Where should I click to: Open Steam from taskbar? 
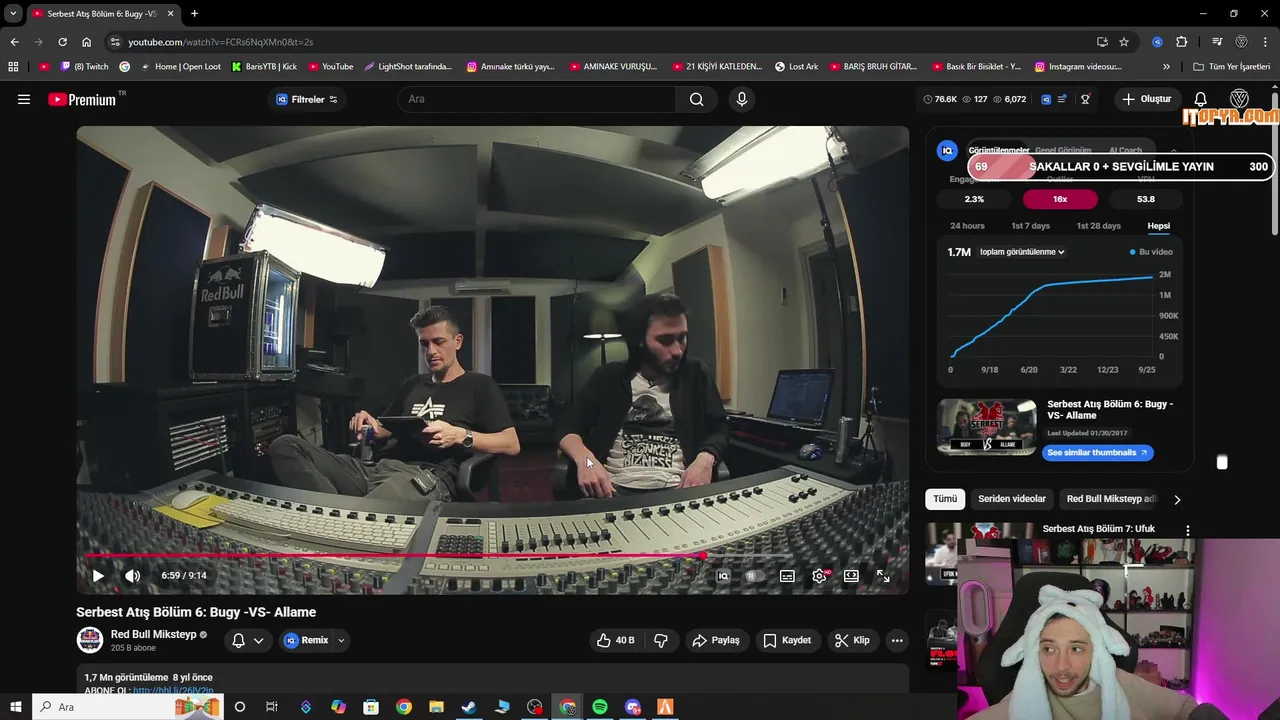tap(469, 707)
